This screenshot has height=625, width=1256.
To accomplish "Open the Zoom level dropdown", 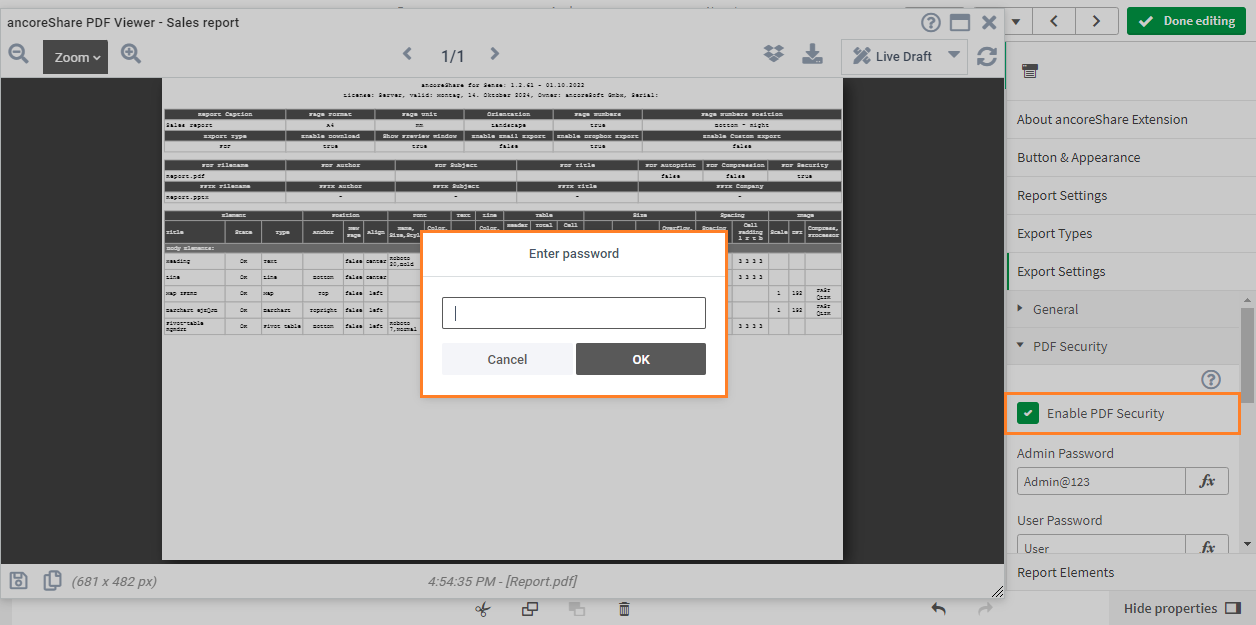I will click(75, 57).
